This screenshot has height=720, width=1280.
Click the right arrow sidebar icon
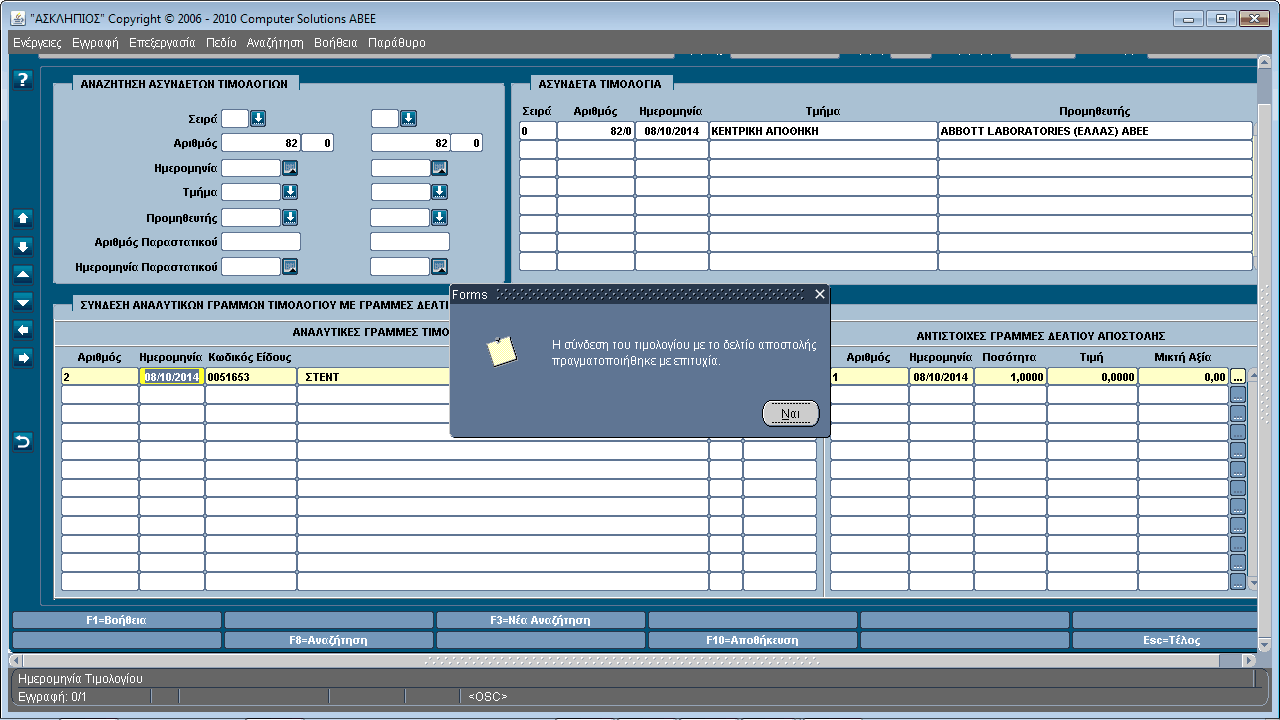click(x=23, y=357)
